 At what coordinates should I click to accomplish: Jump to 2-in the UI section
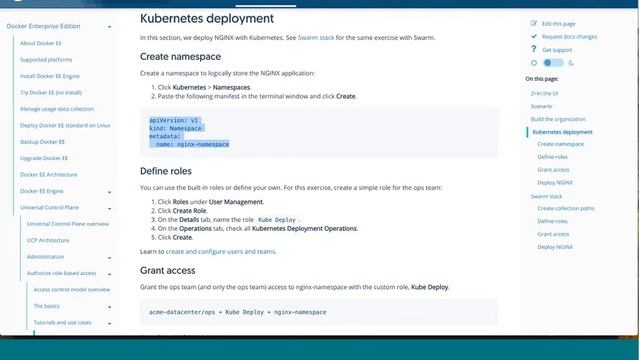tap(544, 93)
